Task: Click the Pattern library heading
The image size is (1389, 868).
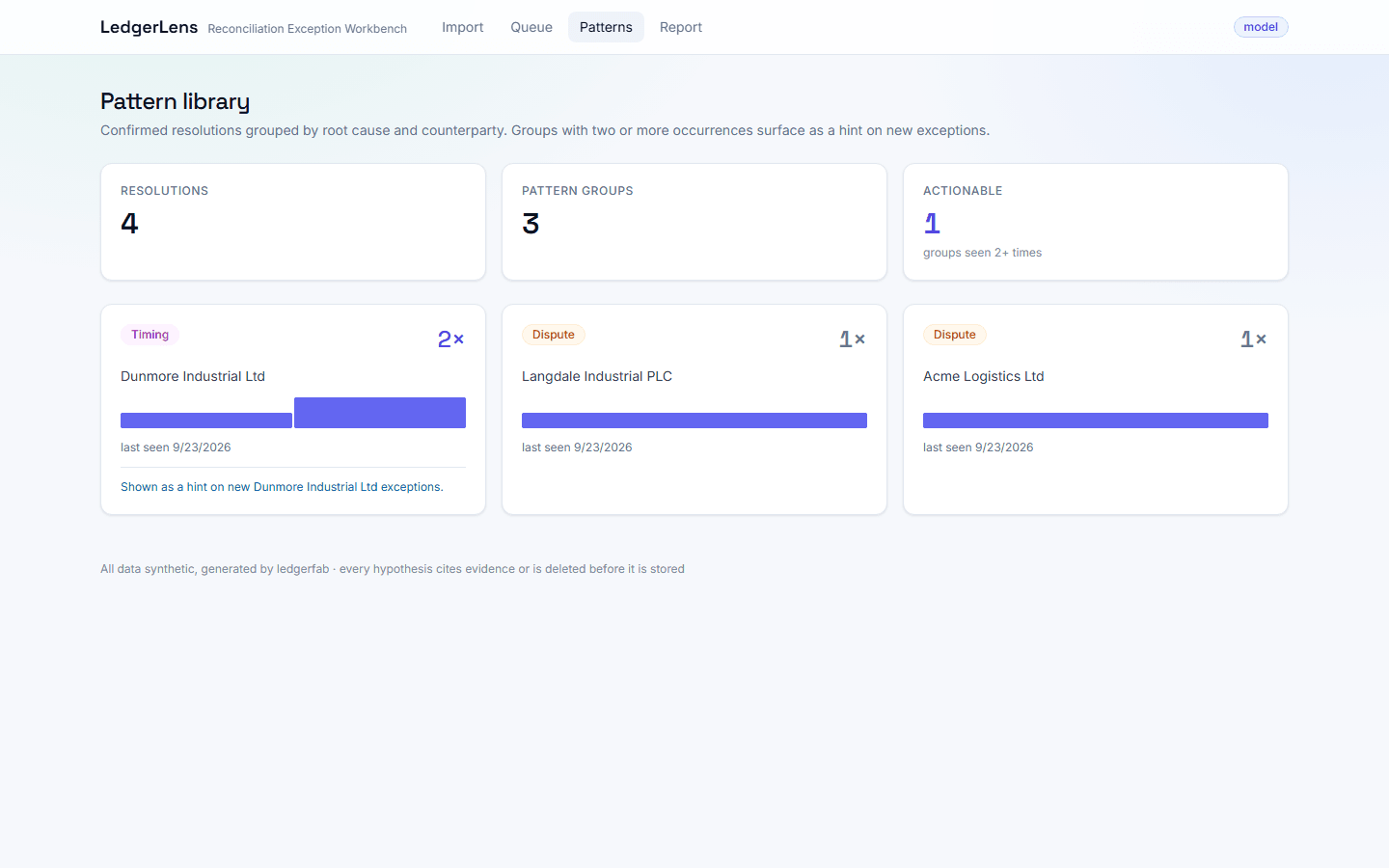Action: click(175, 101)
